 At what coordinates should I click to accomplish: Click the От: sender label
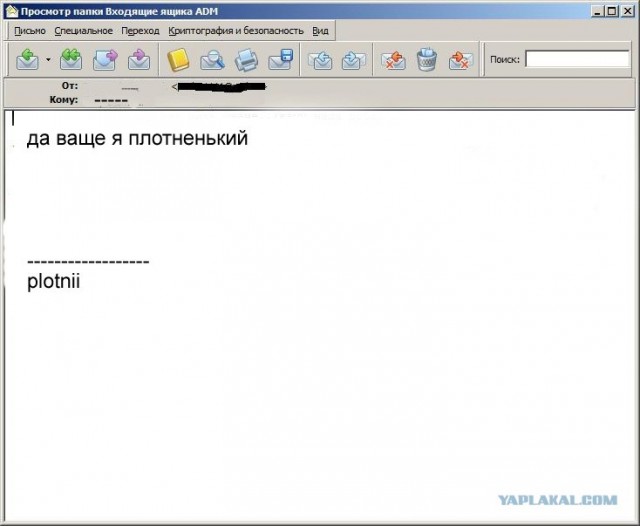70,86
